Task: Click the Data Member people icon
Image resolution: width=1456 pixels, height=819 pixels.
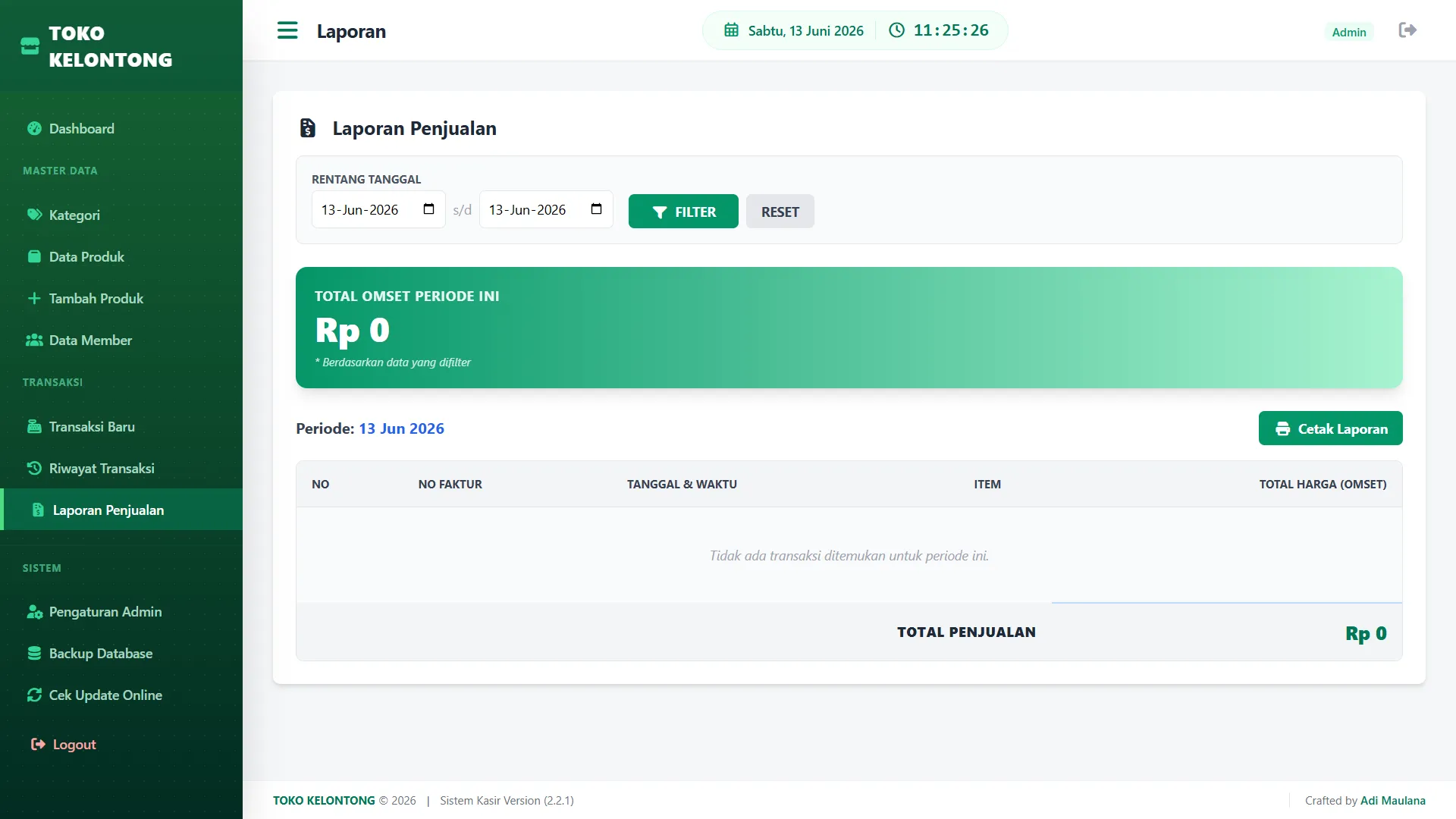Action: (34, 340)
